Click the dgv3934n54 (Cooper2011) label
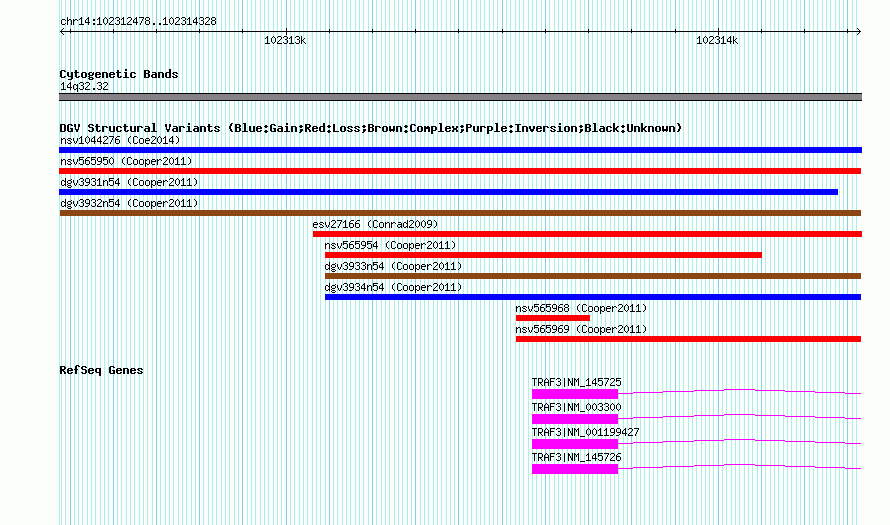The width and height of the screenshot is (890, 525). click(x=393, y=287)
